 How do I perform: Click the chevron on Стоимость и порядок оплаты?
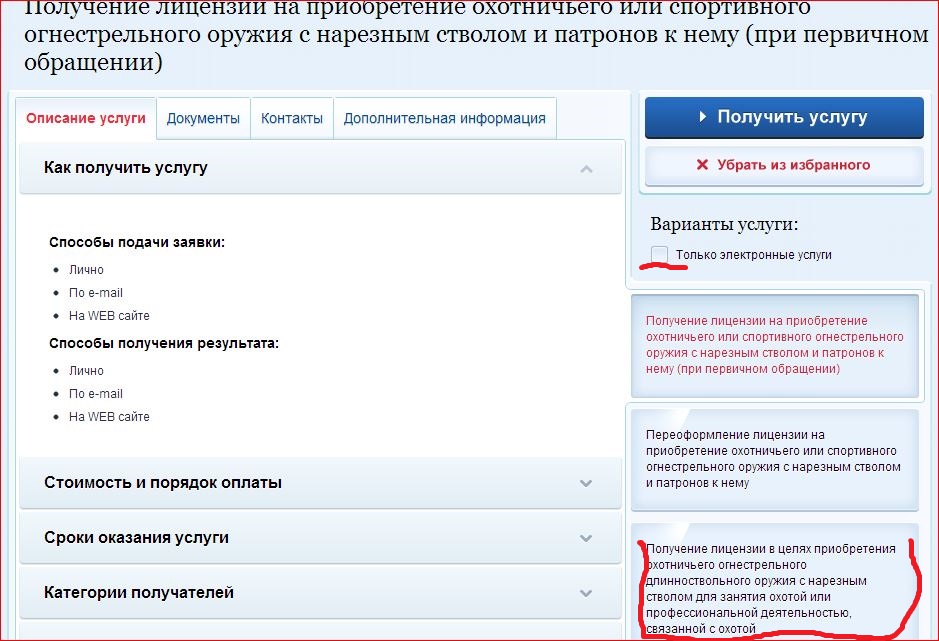[587, 483]
